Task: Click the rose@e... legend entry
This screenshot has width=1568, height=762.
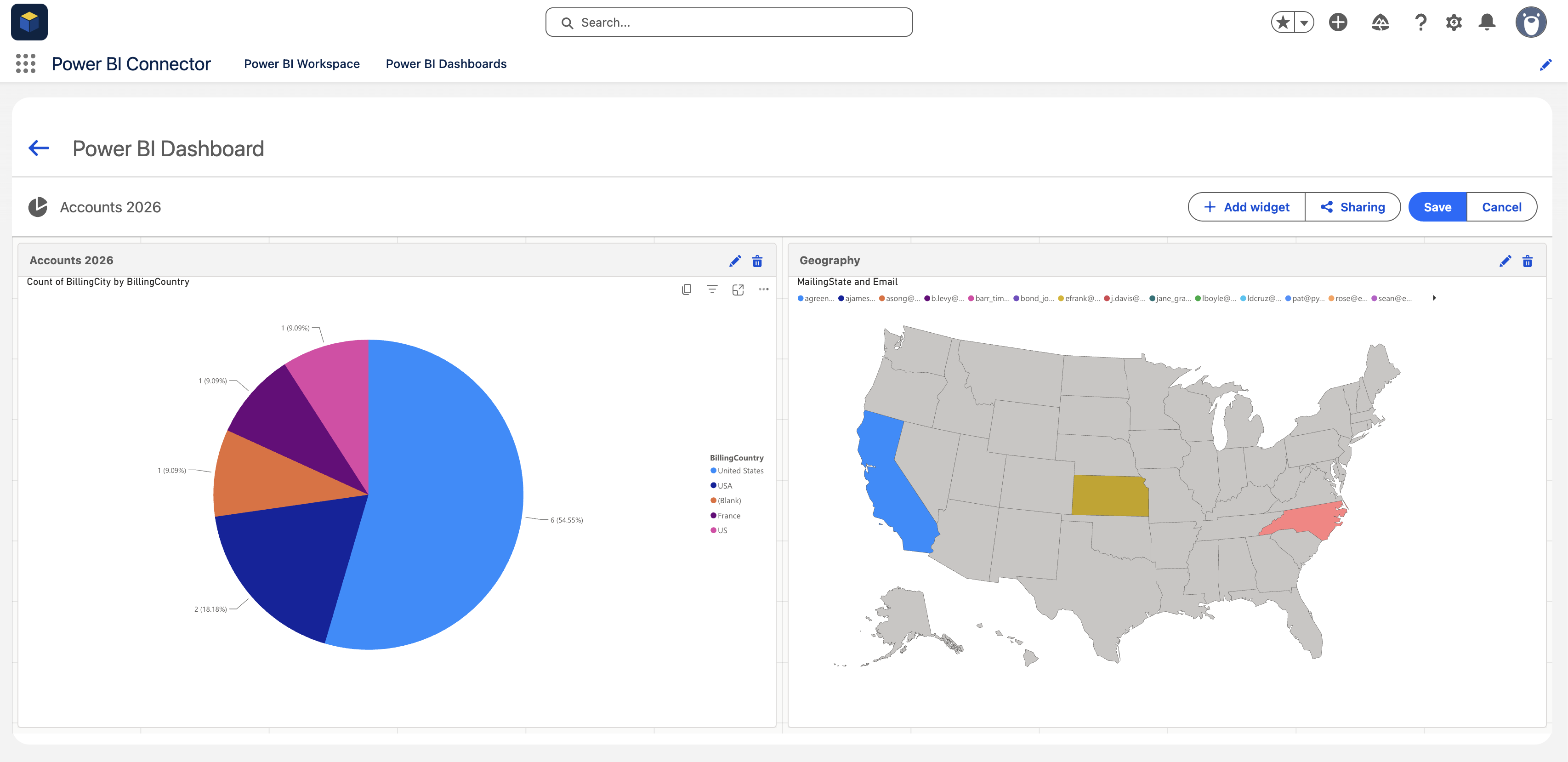Action: pyautogui.click(x=1348, y=298)
